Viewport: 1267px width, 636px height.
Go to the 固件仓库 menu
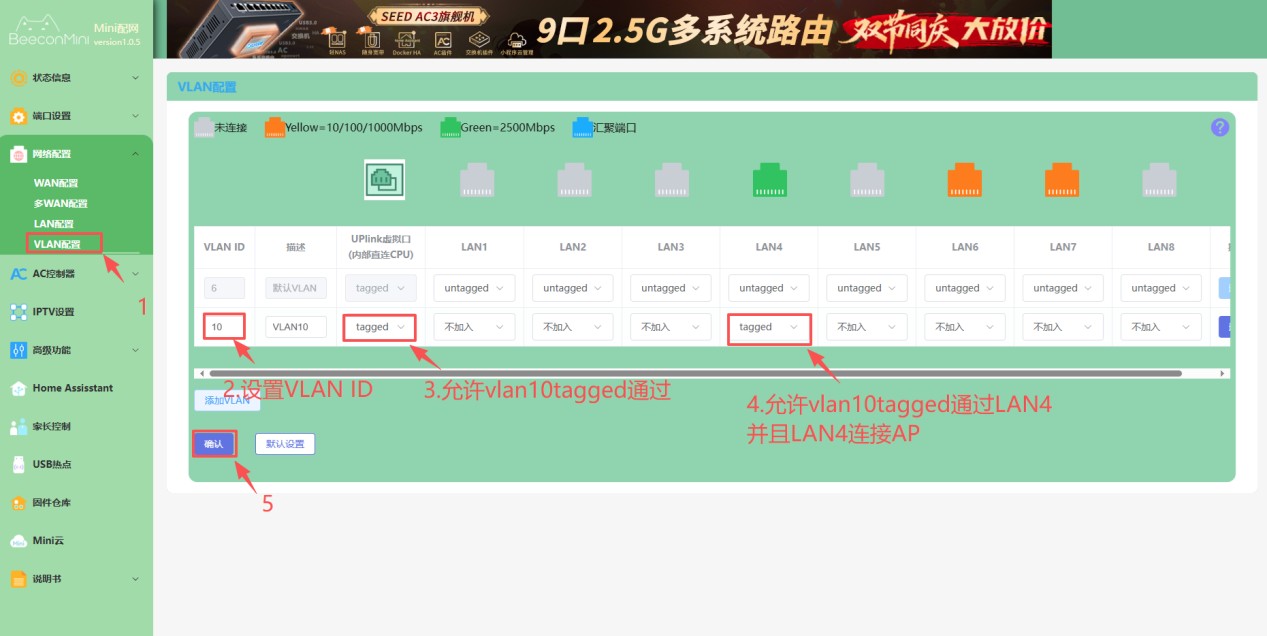tap(51, 503)
